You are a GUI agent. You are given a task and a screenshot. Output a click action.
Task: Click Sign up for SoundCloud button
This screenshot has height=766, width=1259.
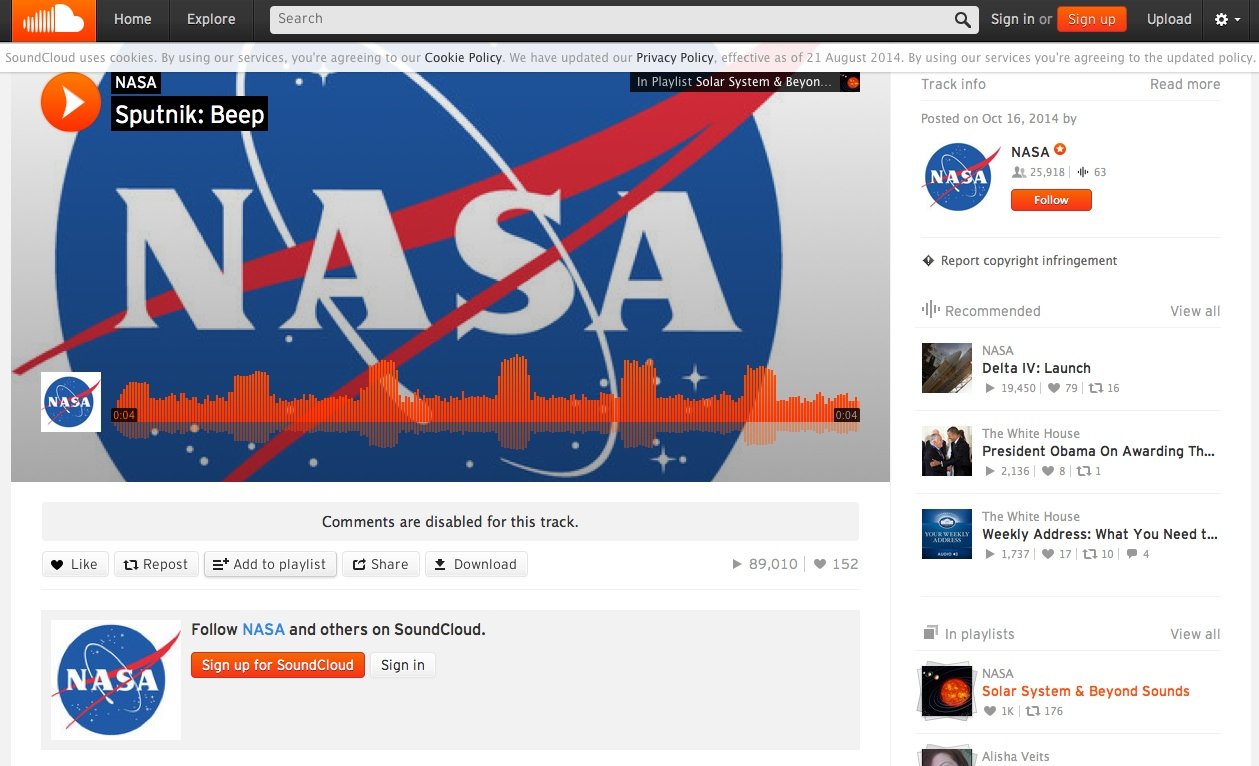tap(277, 665)
